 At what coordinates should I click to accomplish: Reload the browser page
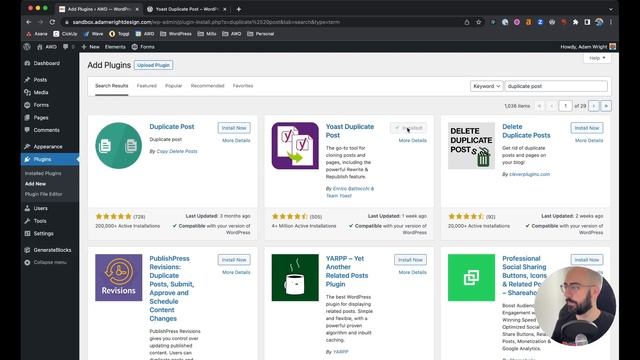pyautogui.click(x=52, y=22)
